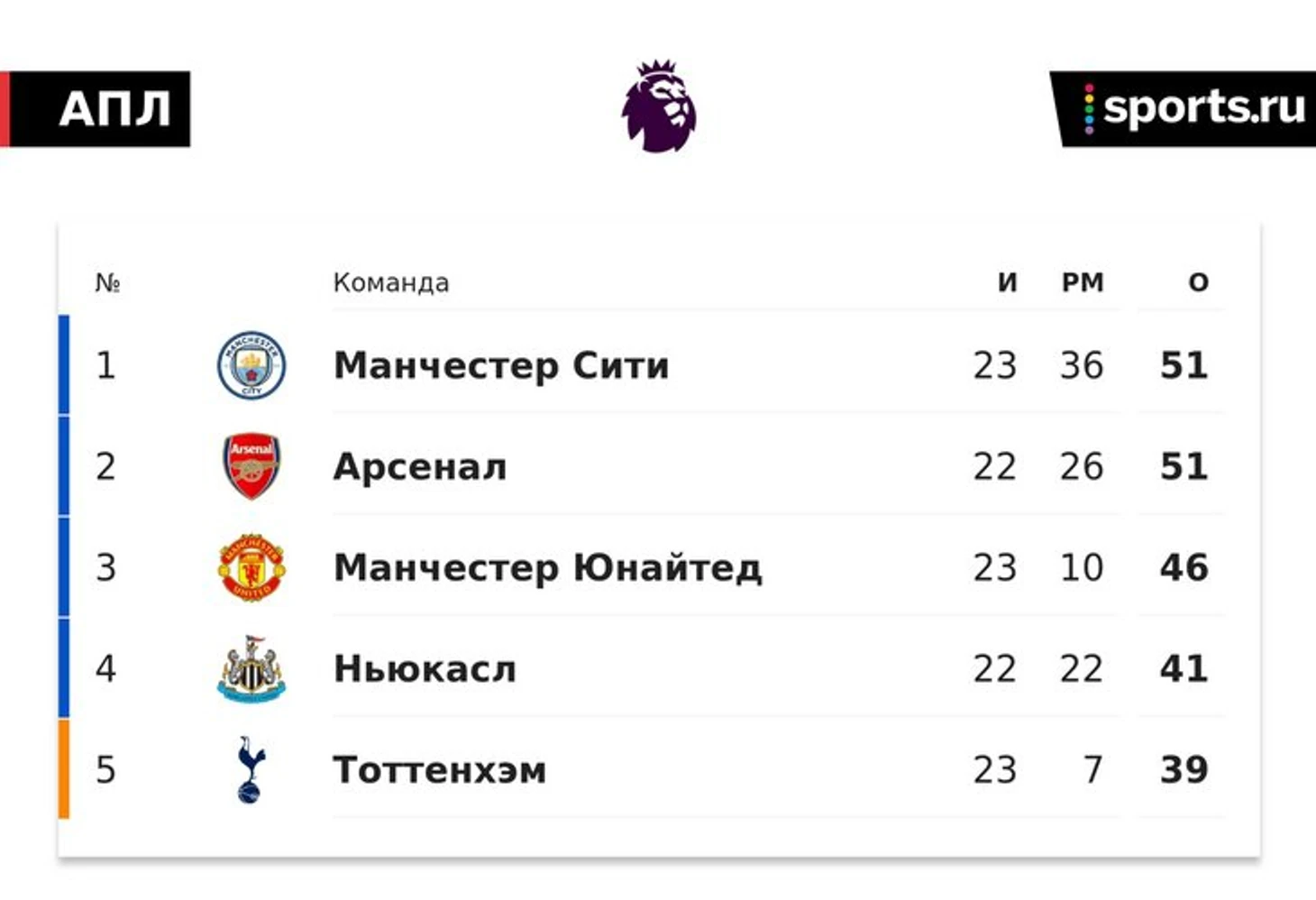Click Manchester United's 46 points value
The height and width of the screenshot is (900, 1316).
coord(1184,567)
